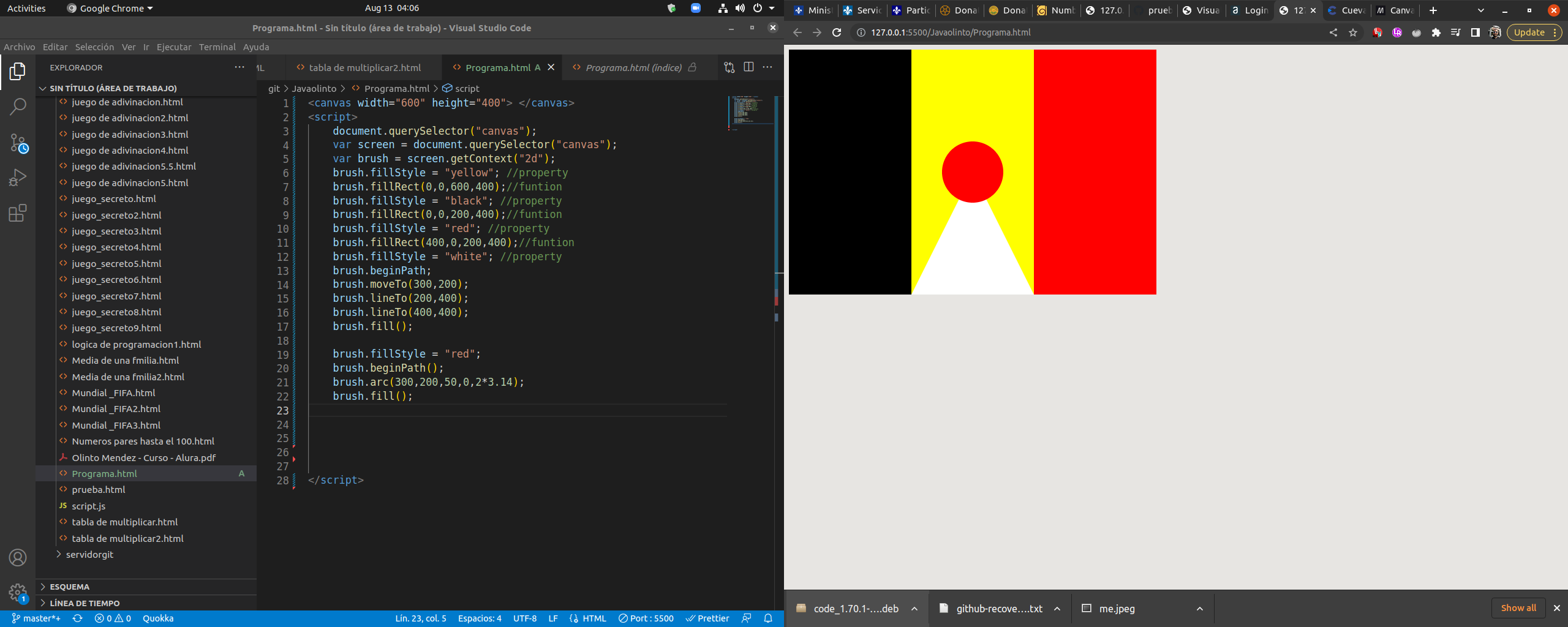This screenshot has width=1568, height=627.
Task: Click Javaolinto in the breadcrumb
Action: click(314, 89)
